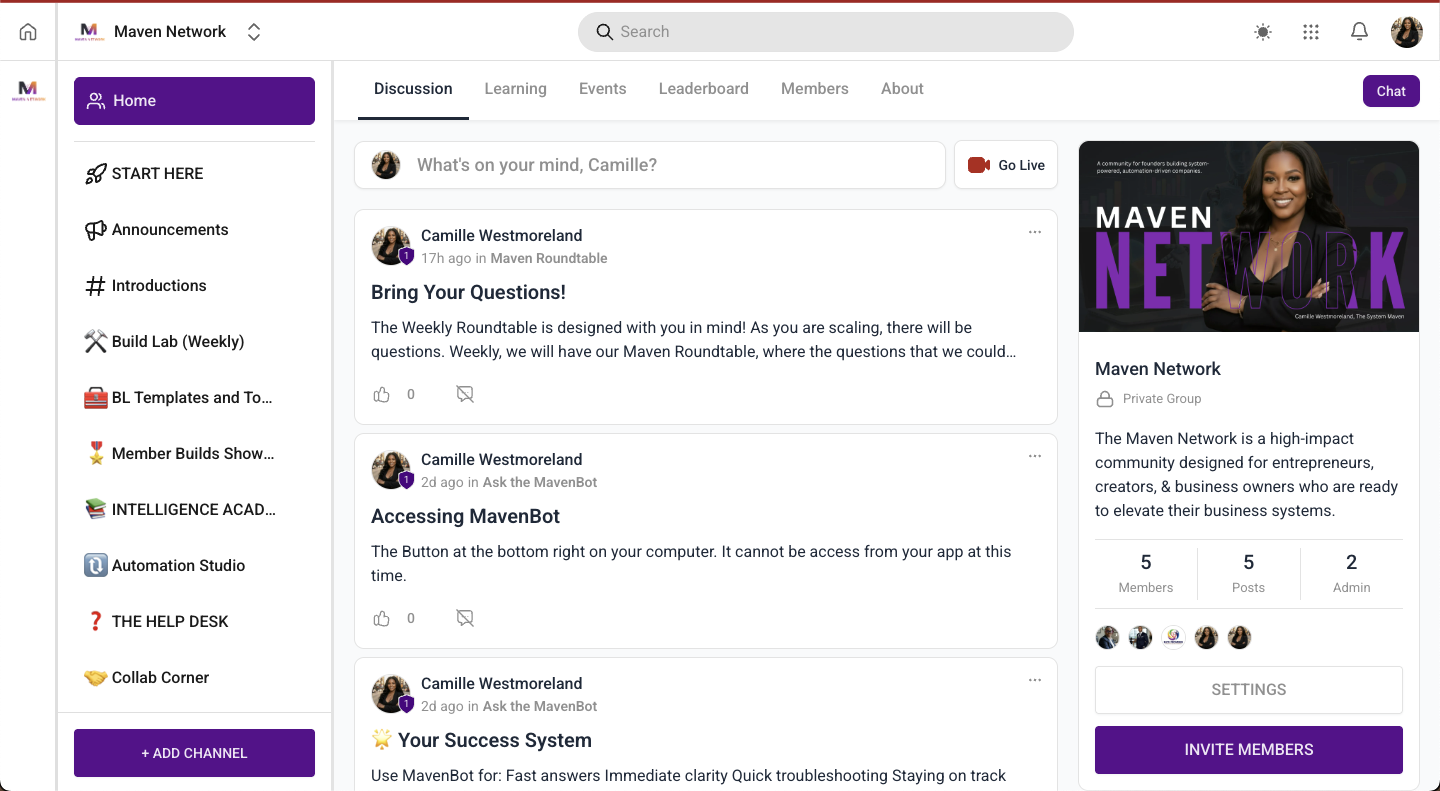This screenshot has width=1440, height=791.
Task: Open Maven Roundtable channel link in first post
Action: tap(549, 258)
